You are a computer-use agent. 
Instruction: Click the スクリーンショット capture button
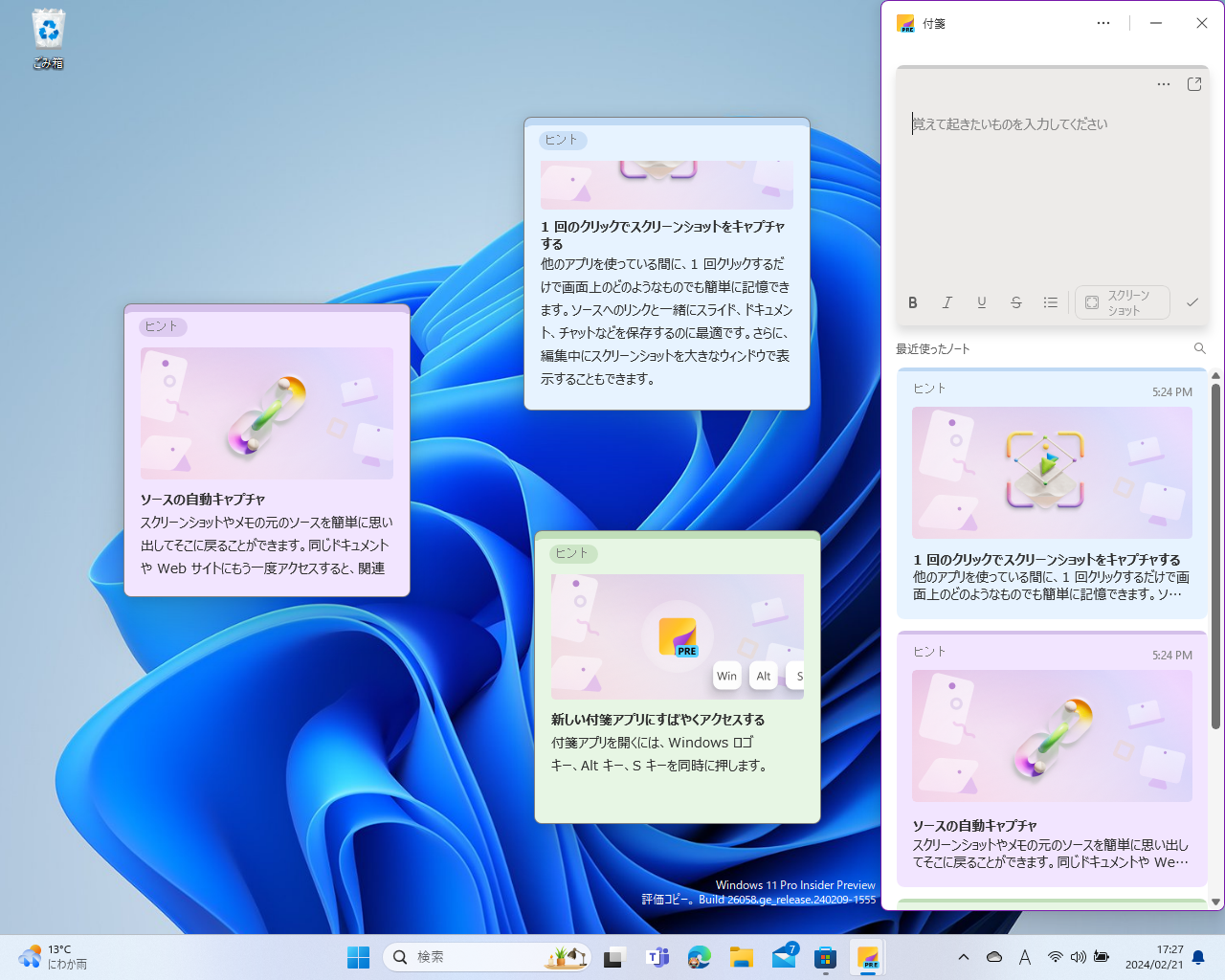pyautogui.click(x=1123, y=302)
